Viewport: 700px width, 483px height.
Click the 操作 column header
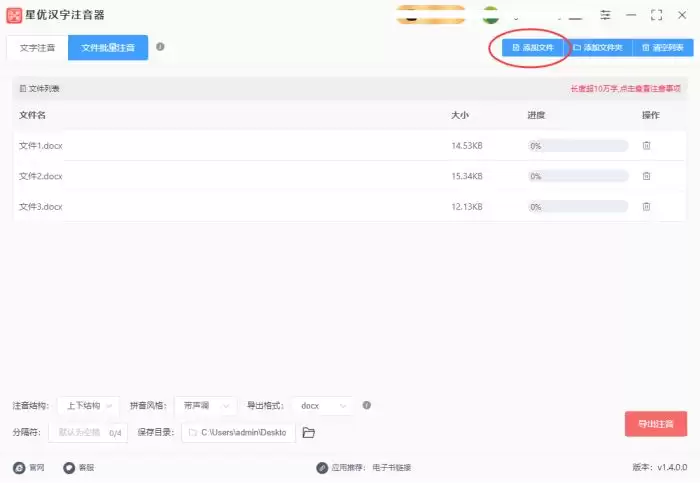(x=651, y=115)
